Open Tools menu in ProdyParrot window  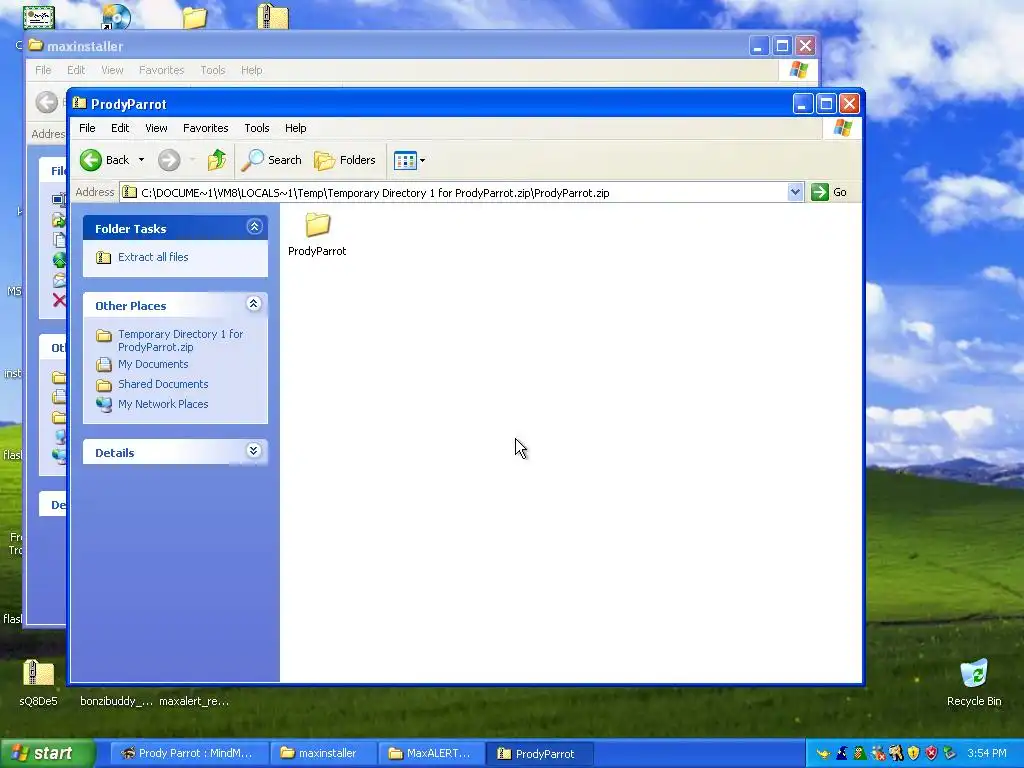point(257,128)
